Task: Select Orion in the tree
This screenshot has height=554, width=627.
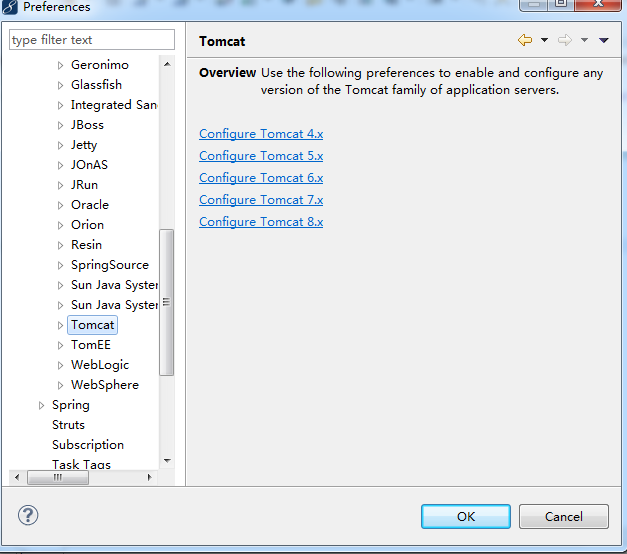Action: click(x=87, y=225)
